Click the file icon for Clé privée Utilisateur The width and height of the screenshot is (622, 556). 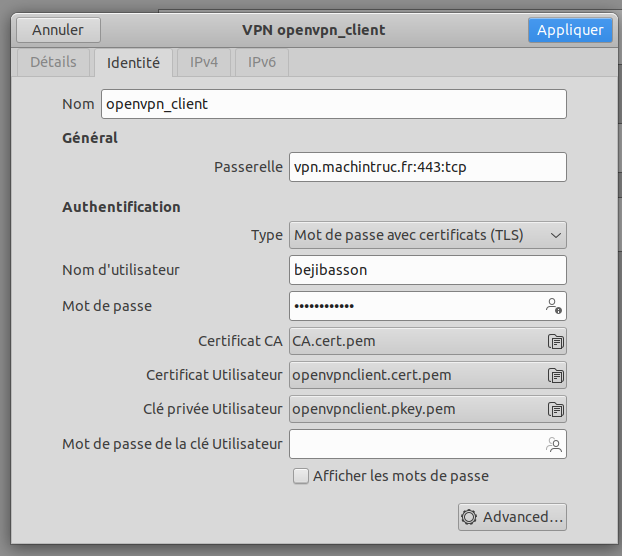(555, 409)
